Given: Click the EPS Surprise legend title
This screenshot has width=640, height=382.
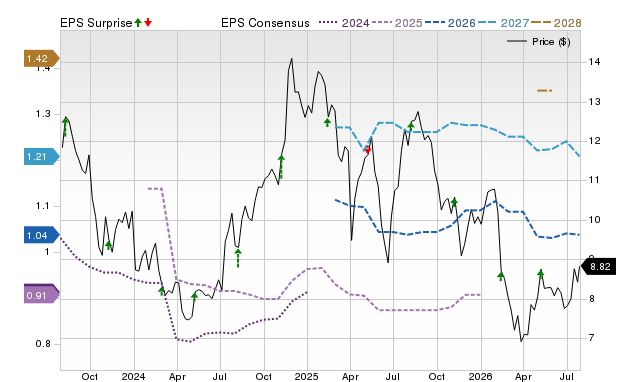Looking at the screenshot, I should point(96,23).
